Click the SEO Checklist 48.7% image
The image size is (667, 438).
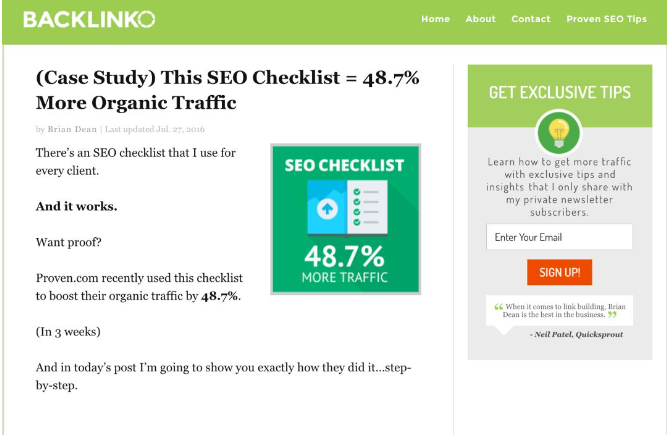(345, 219)
